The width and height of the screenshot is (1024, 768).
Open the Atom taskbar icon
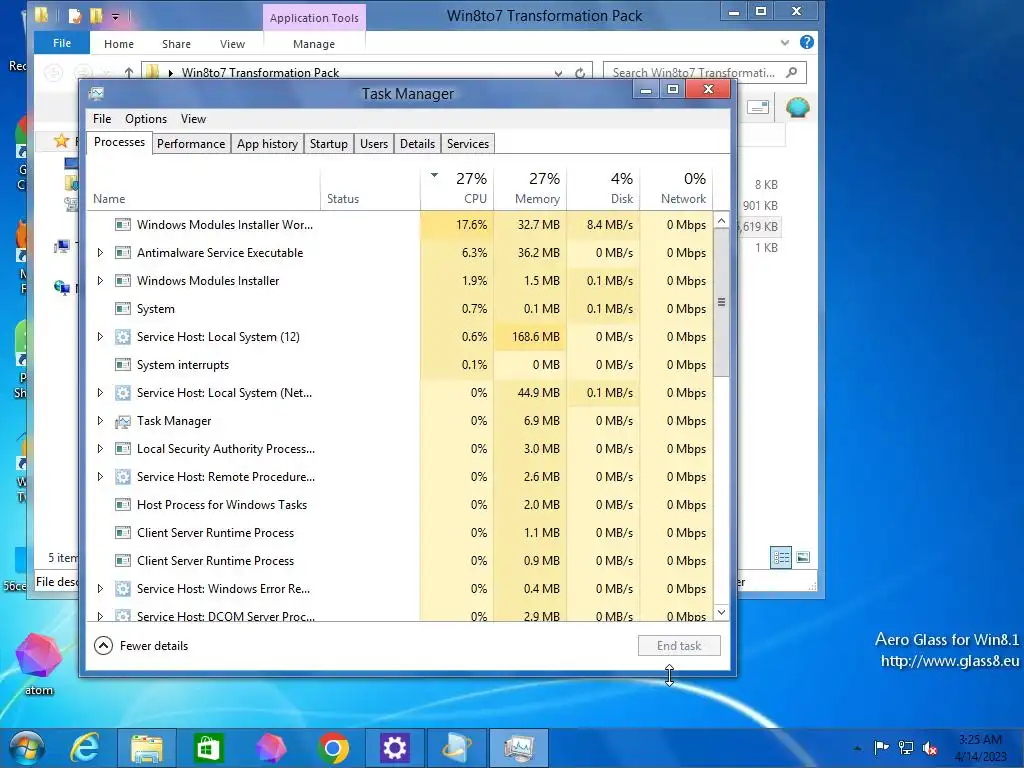(x=270, y=748)
